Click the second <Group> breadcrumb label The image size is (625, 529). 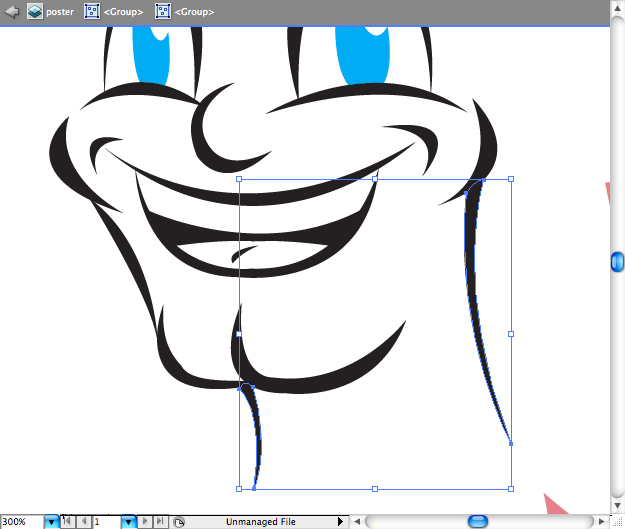(x=195, y=12)
